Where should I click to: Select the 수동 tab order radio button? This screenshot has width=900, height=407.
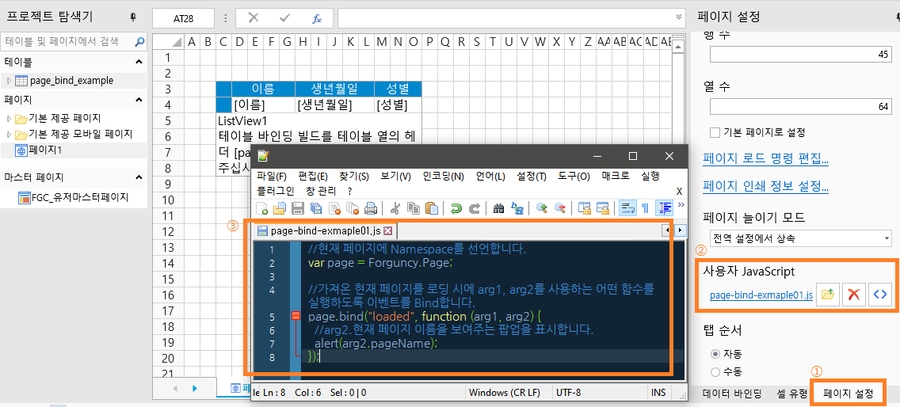tap(714, 370)
